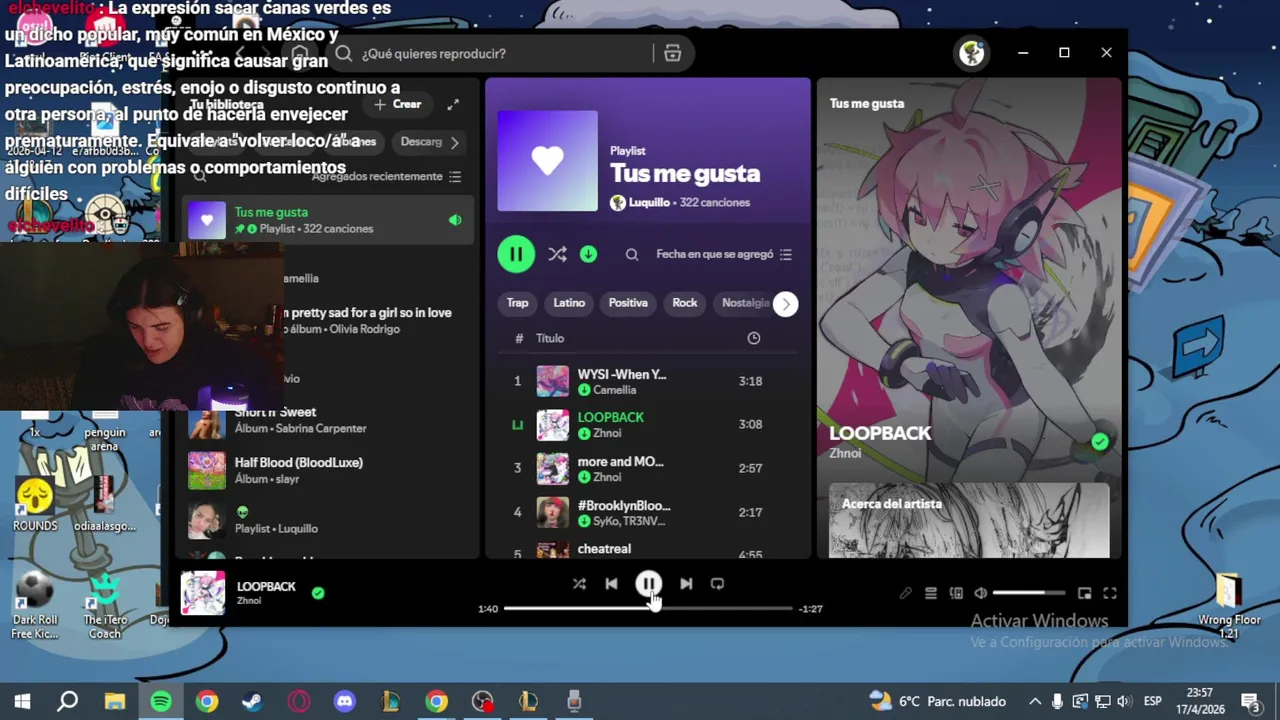Image resolution: width=1280 pixels, height=720 pixels.
Task: Click the Tus me gusta heart cover
Action: [548, 161]
